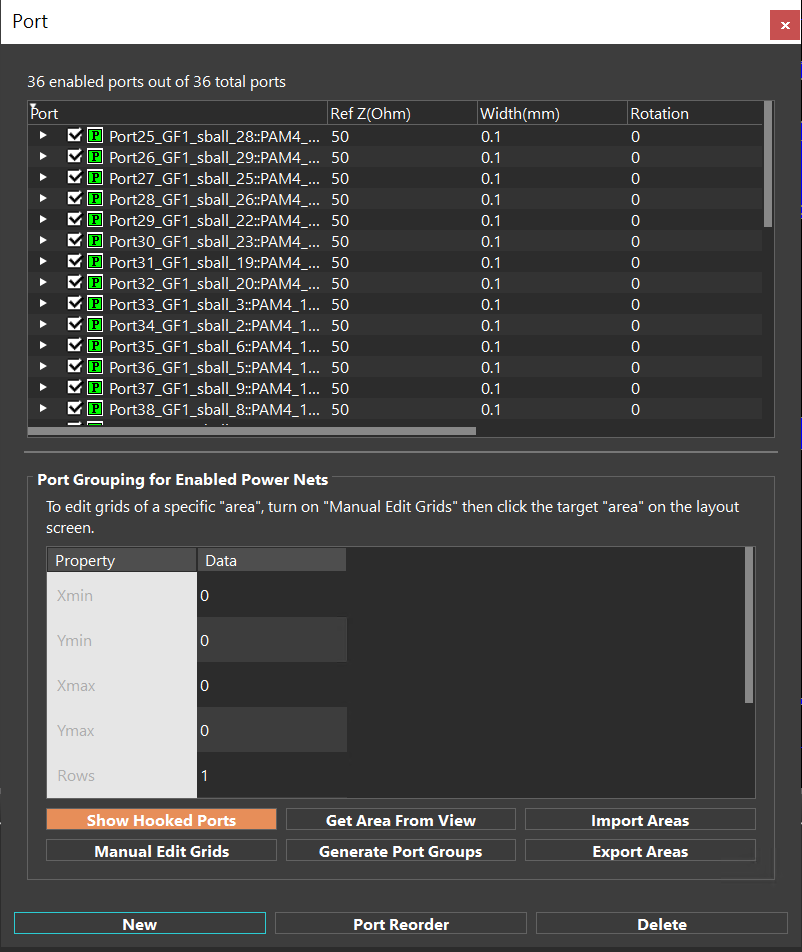Expand the Port31_GF1_sball_19 row arrow

pos(43,261)
